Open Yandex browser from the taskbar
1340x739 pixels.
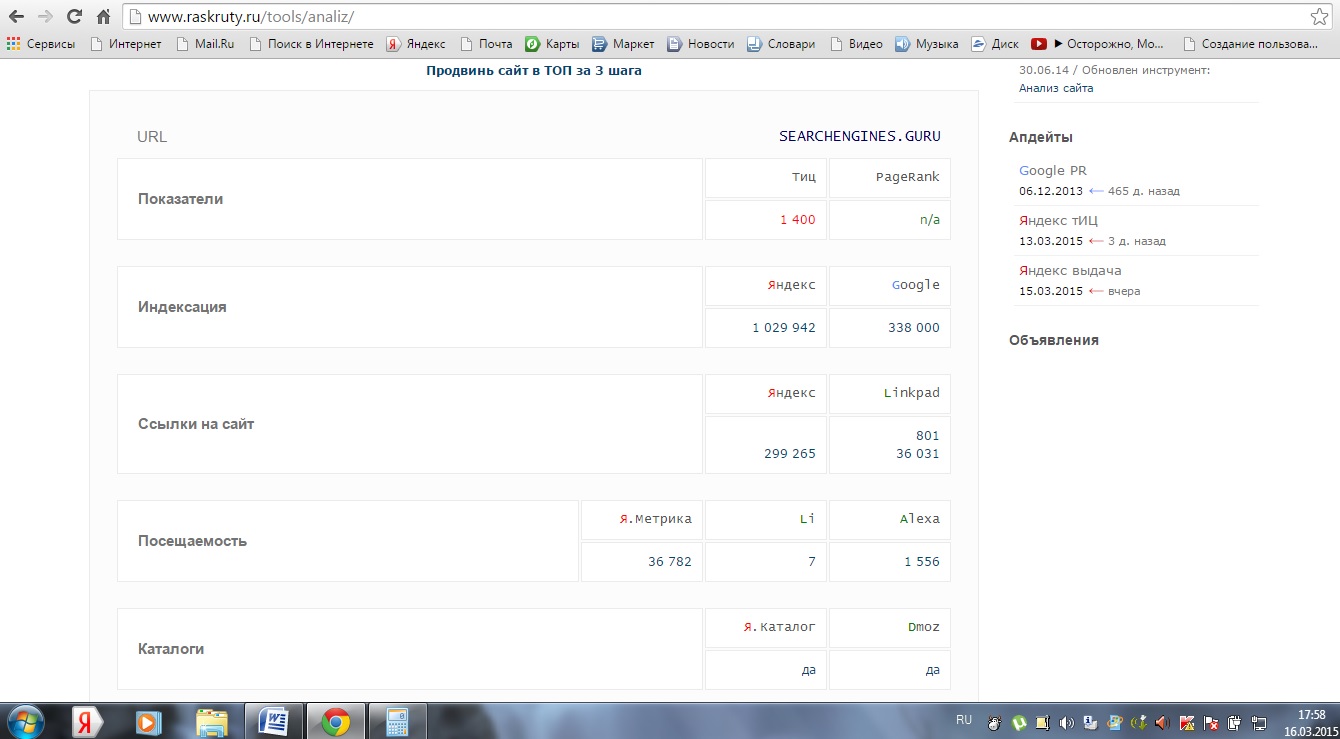pyautogui.click(x=88, y=721)
